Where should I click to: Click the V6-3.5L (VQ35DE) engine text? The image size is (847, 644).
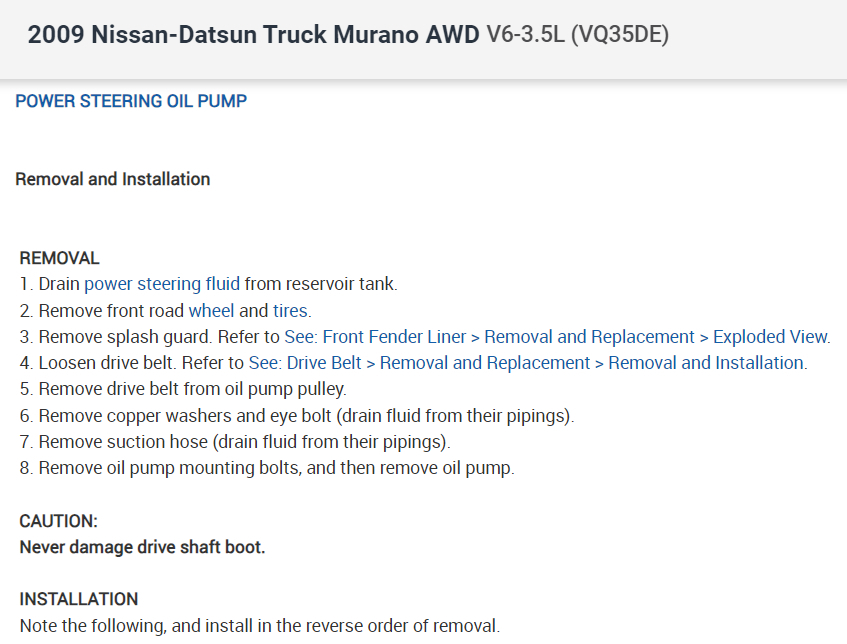577,35
